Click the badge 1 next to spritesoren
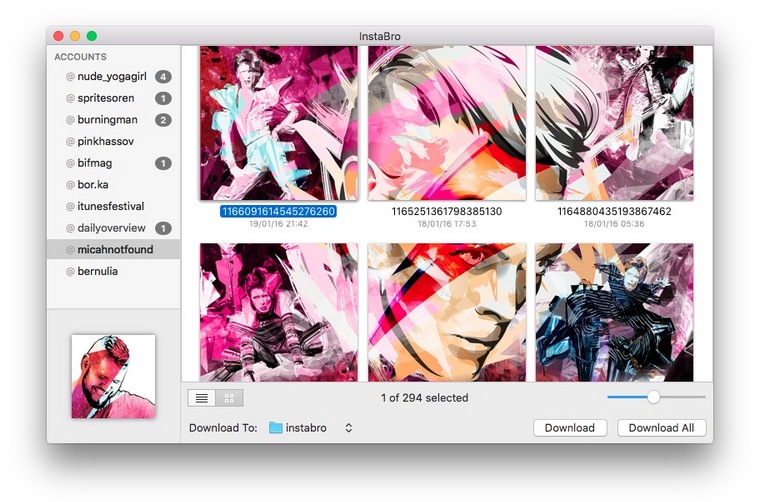This screenshot has width=760, height=502. (163, 98)
